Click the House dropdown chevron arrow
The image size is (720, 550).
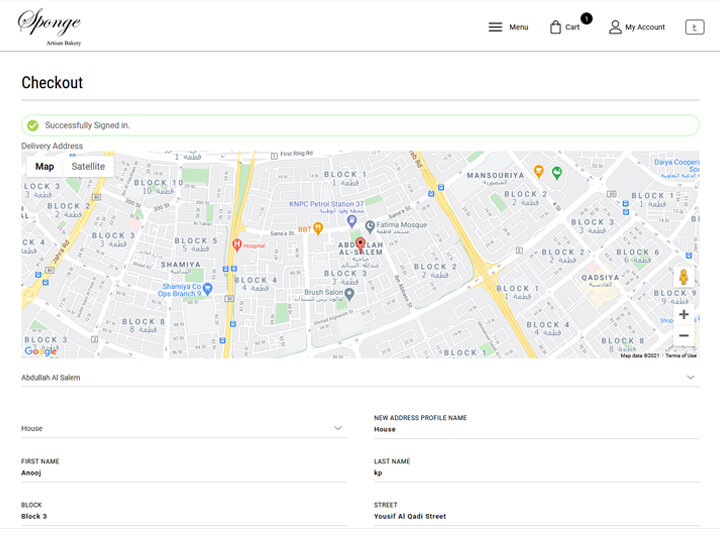[x=338, y=428]
